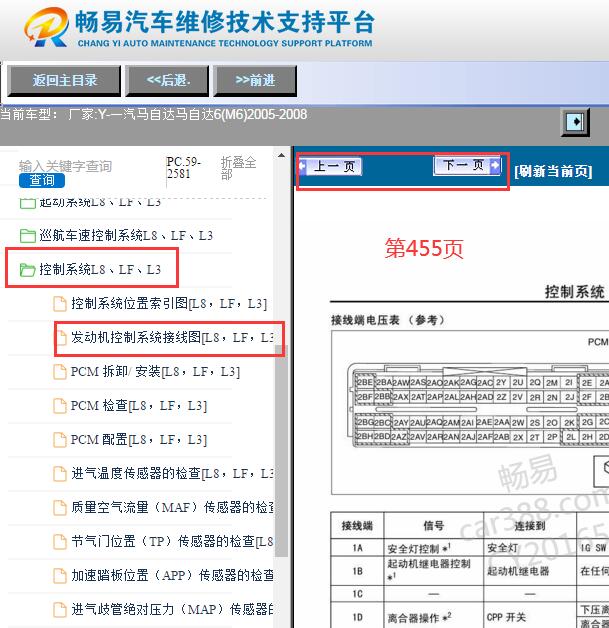
Task: Open 控制系统位置索引图 document
Action: coord(169,304)
